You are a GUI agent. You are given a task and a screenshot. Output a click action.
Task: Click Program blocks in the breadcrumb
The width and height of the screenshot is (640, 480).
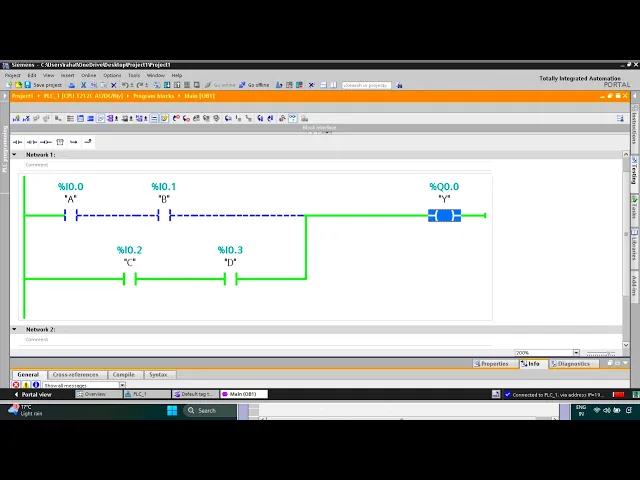pyautogui.click(x=153, y=96)
